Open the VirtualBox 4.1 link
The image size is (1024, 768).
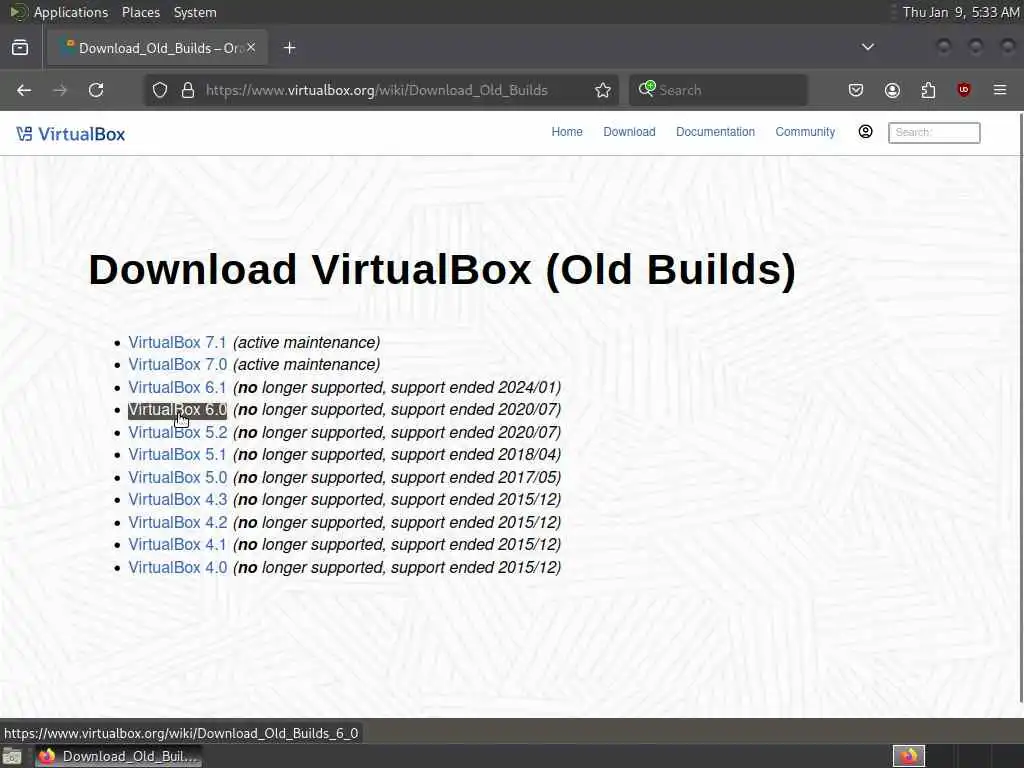tap(177, 545)
